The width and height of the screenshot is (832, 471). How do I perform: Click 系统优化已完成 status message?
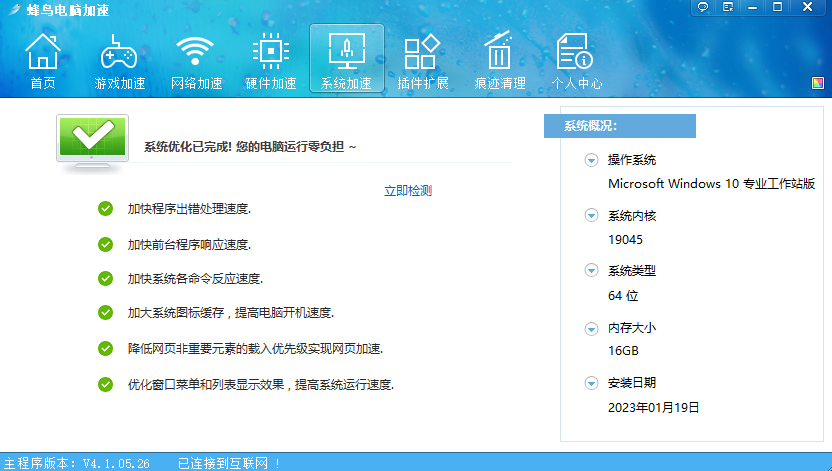250,146
